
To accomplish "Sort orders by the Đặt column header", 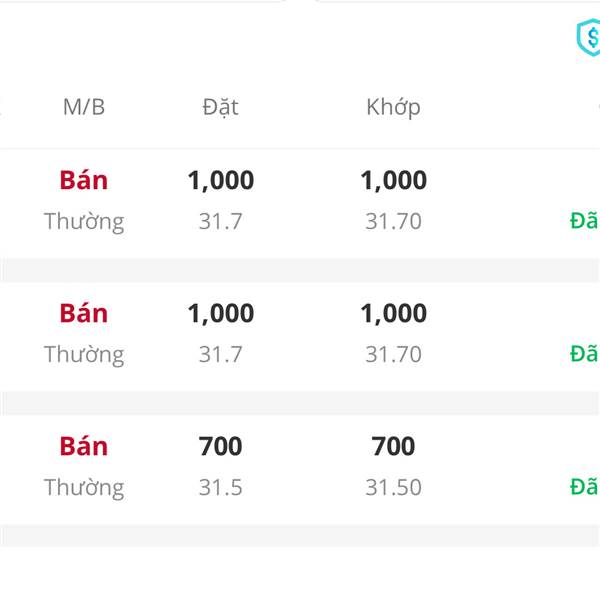I will point(220,108).
